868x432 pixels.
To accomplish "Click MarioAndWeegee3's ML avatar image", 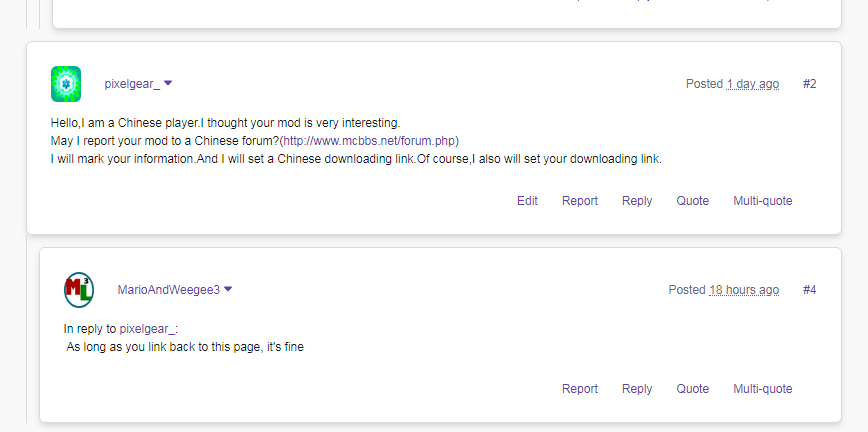I will [x=79, y=290].
